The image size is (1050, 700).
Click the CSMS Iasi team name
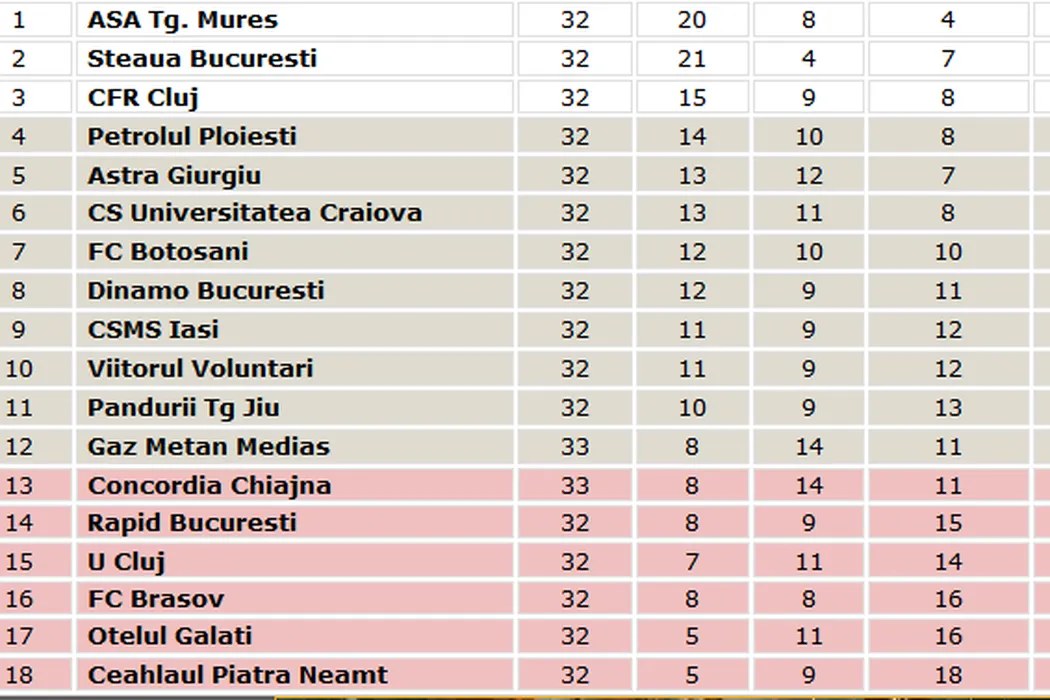[153, 330]
